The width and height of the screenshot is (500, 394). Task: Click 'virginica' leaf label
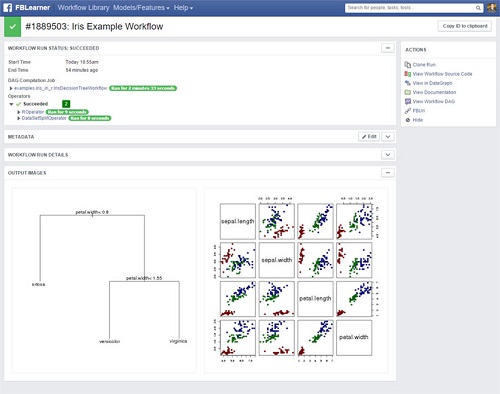(178, 341)
